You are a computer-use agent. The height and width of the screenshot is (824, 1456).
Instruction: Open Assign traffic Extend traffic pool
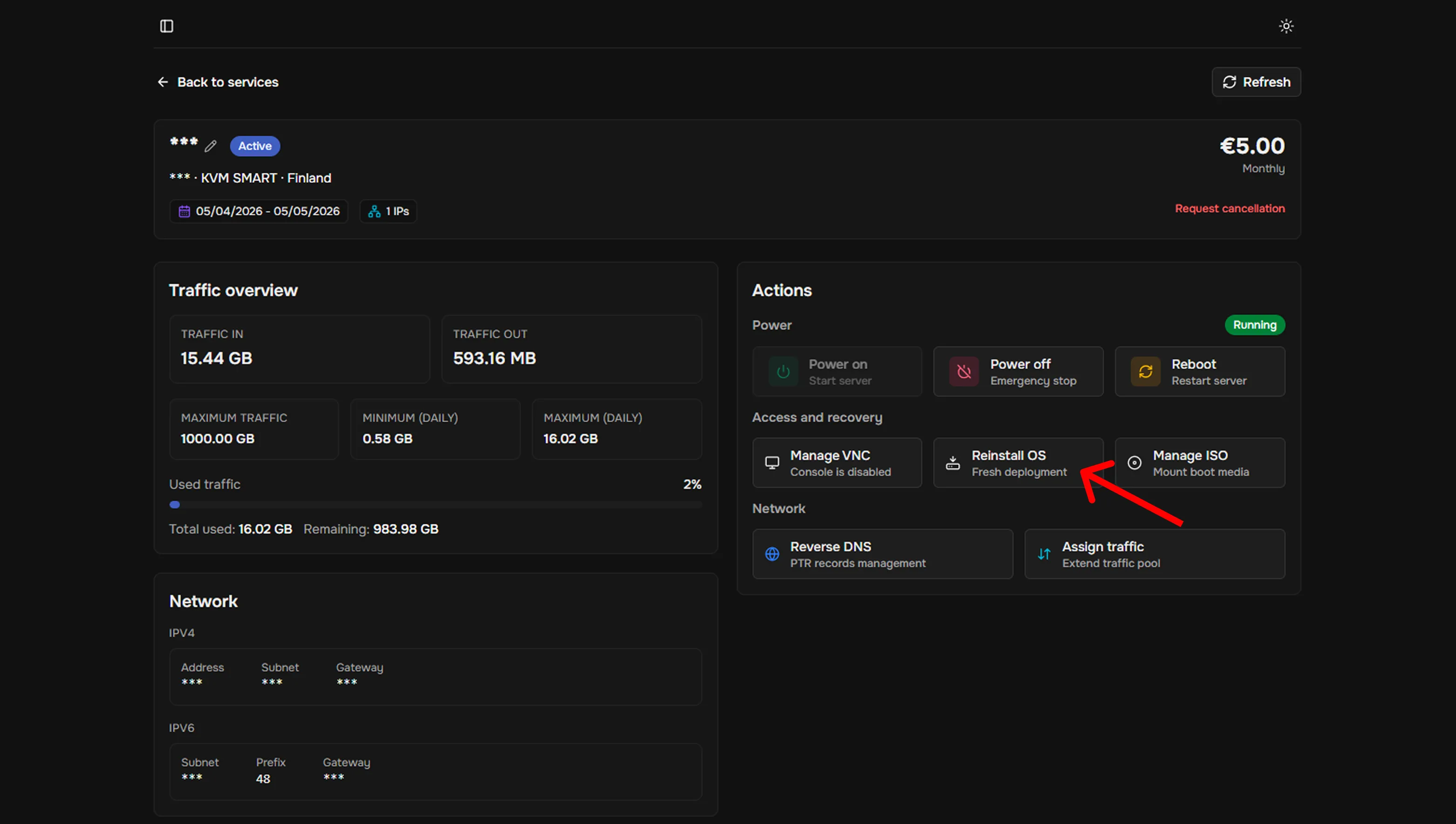tap(1155, 554)
